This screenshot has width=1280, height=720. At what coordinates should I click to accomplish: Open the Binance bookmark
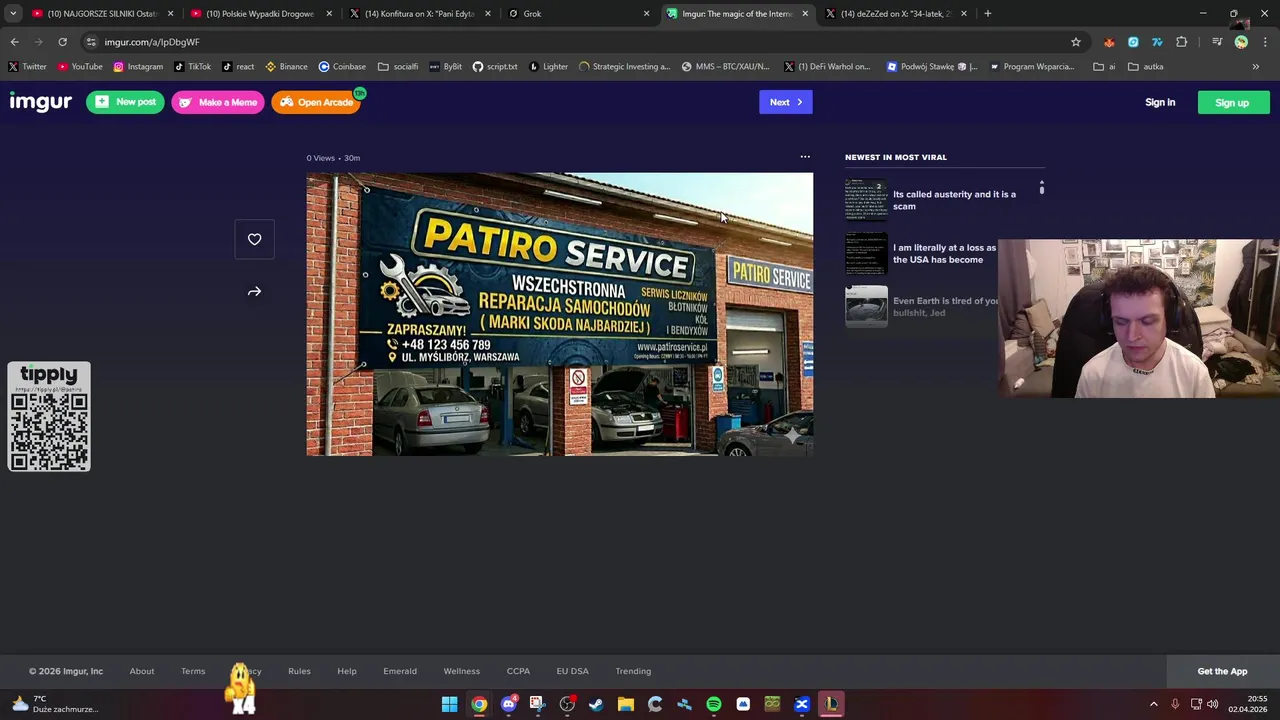pos(287,67)
